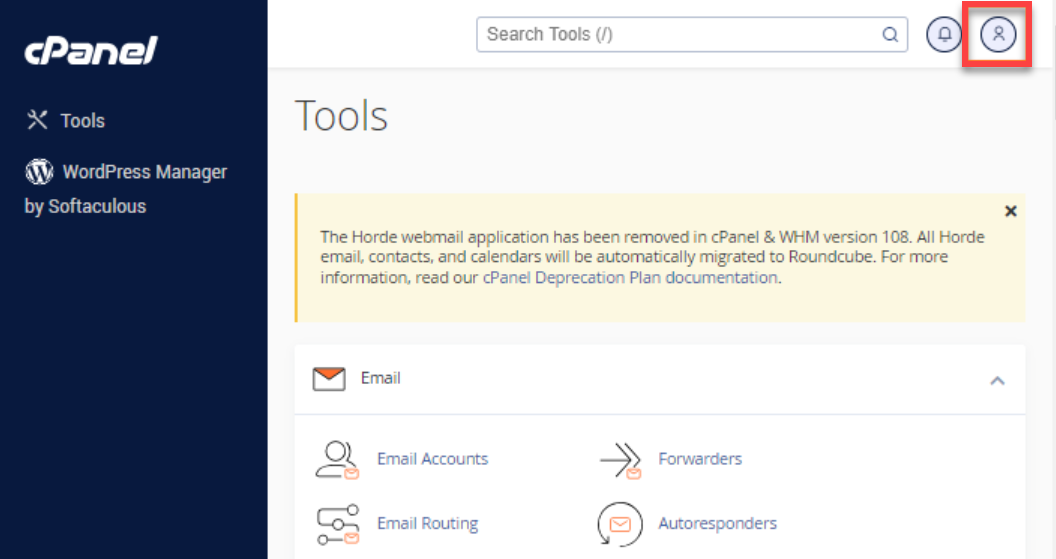Image resolution: width=1056 pixels, height=559 pixels.
Task: Collapse the Email section chevron
Action: click(996, 380)
